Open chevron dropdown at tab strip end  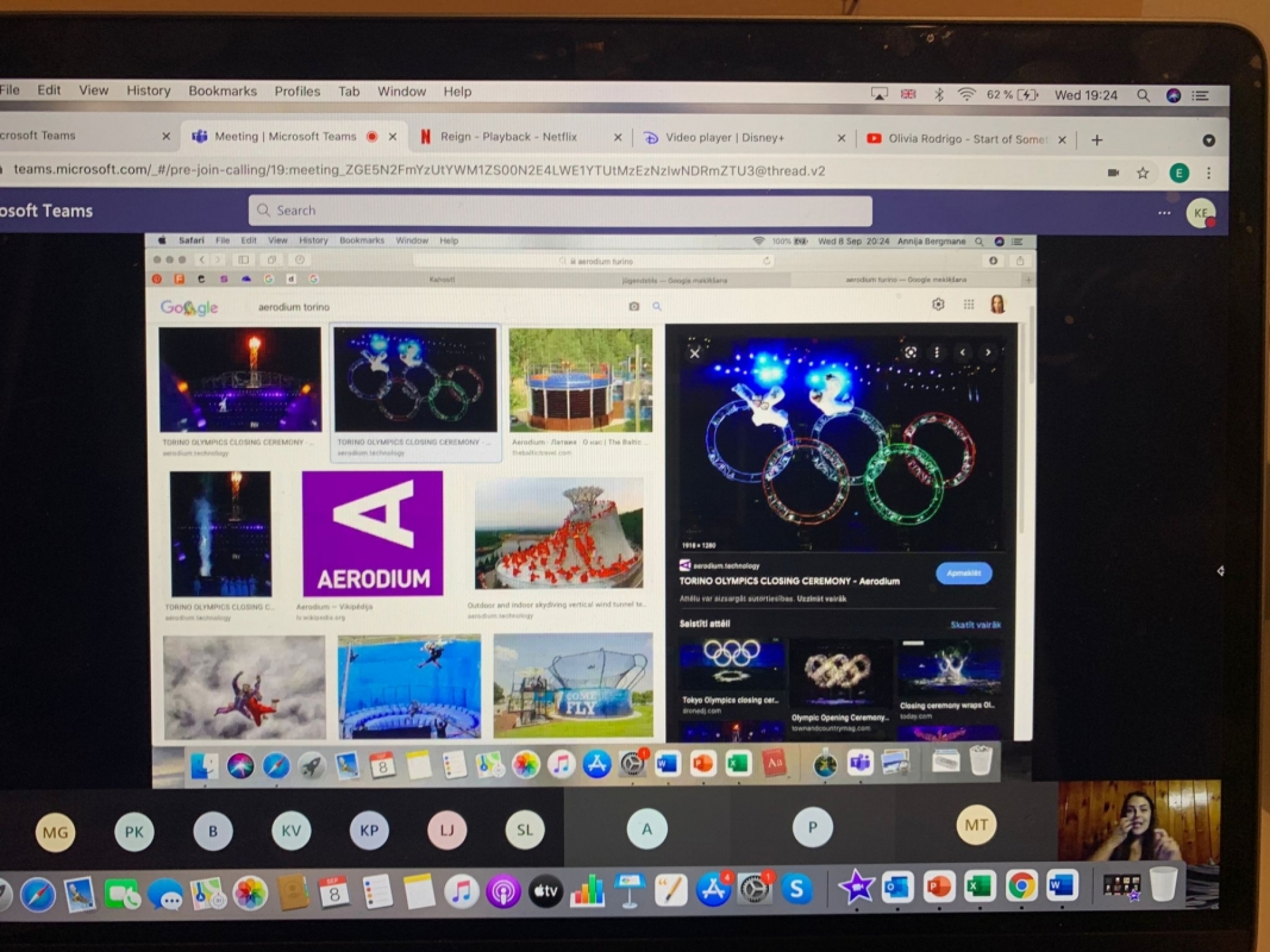pyautogui.click(x=1208, y=140)
